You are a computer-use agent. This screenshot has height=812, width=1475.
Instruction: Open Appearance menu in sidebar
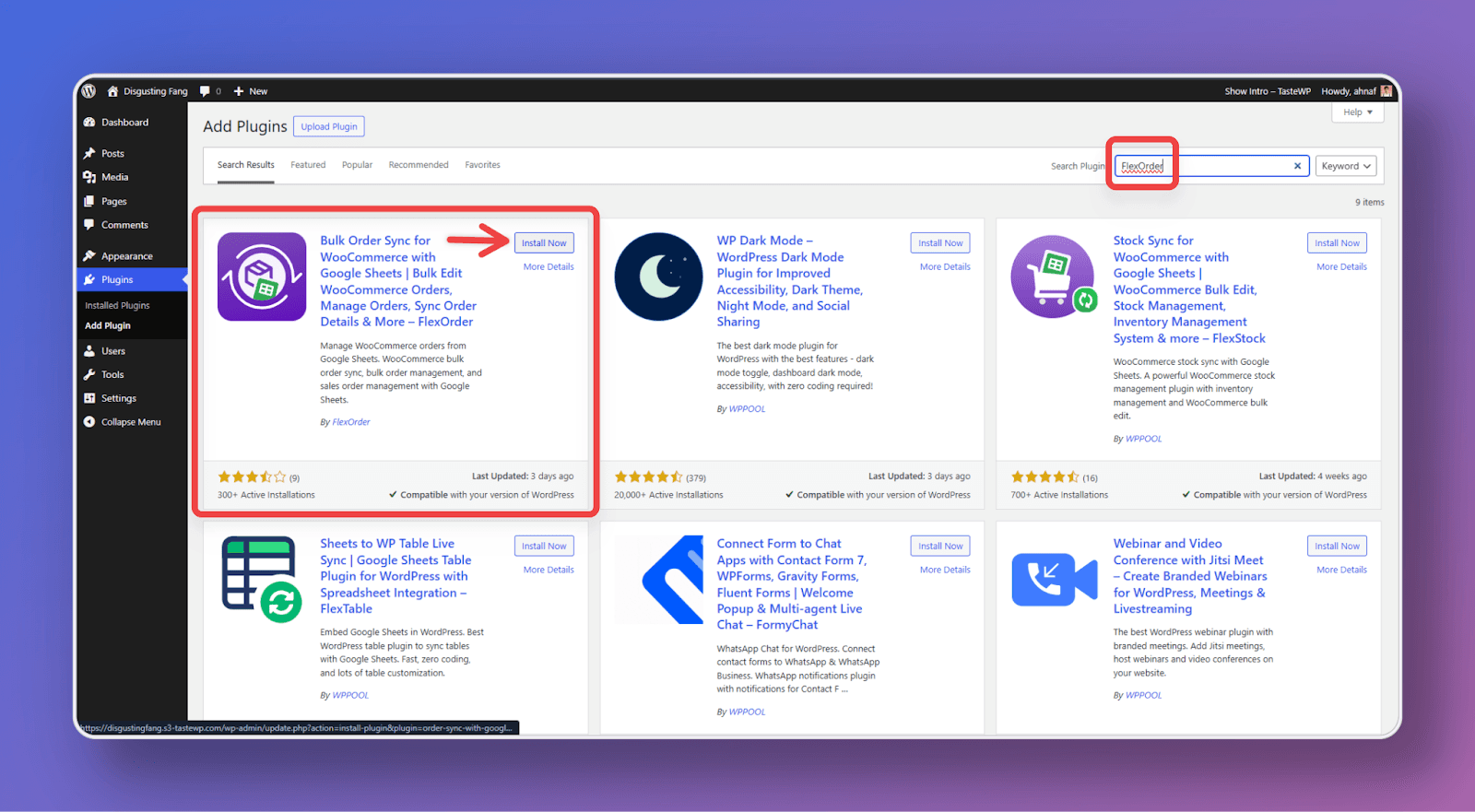(x=126, y=256)
